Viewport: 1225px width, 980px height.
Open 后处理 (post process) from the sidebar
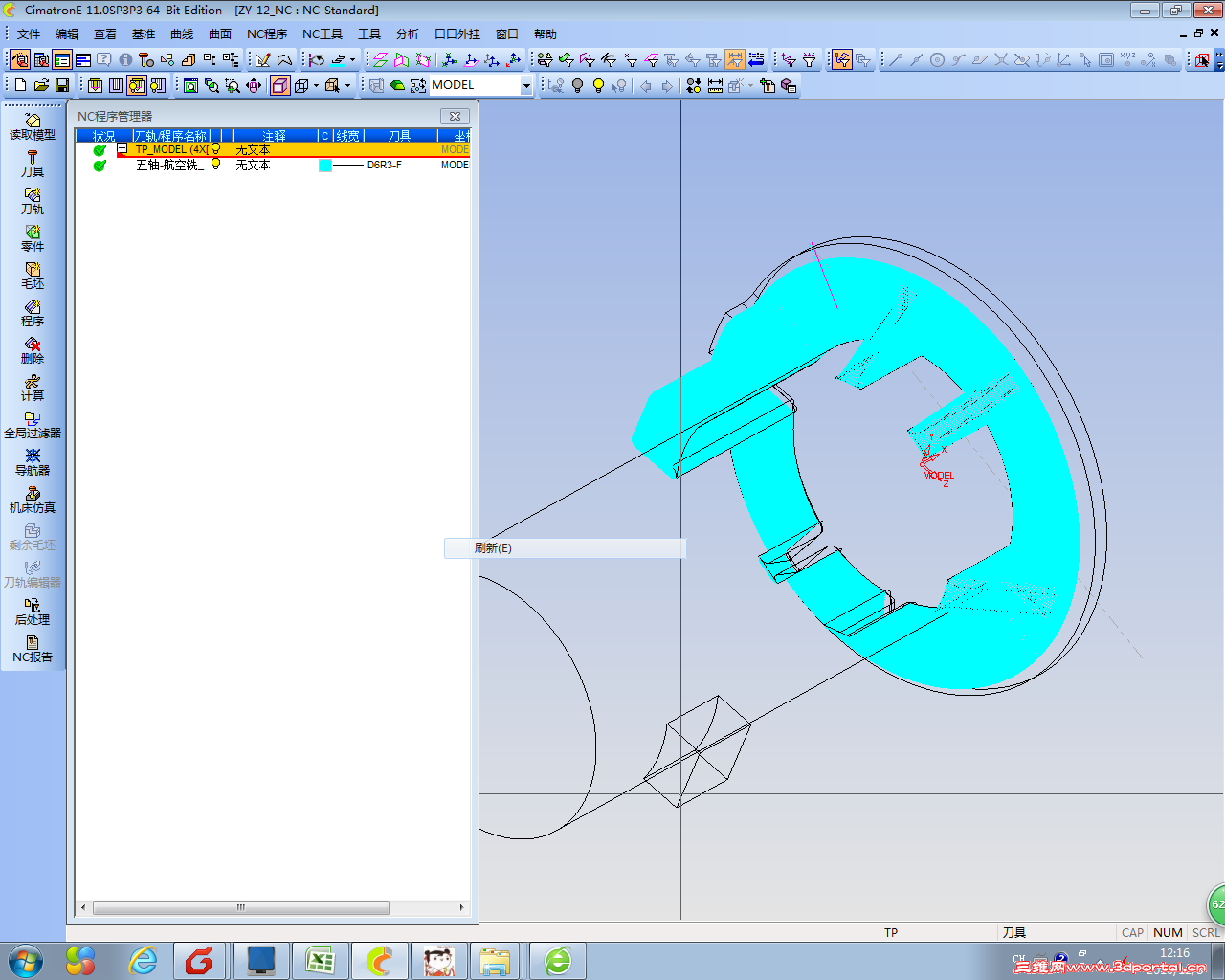33,612
